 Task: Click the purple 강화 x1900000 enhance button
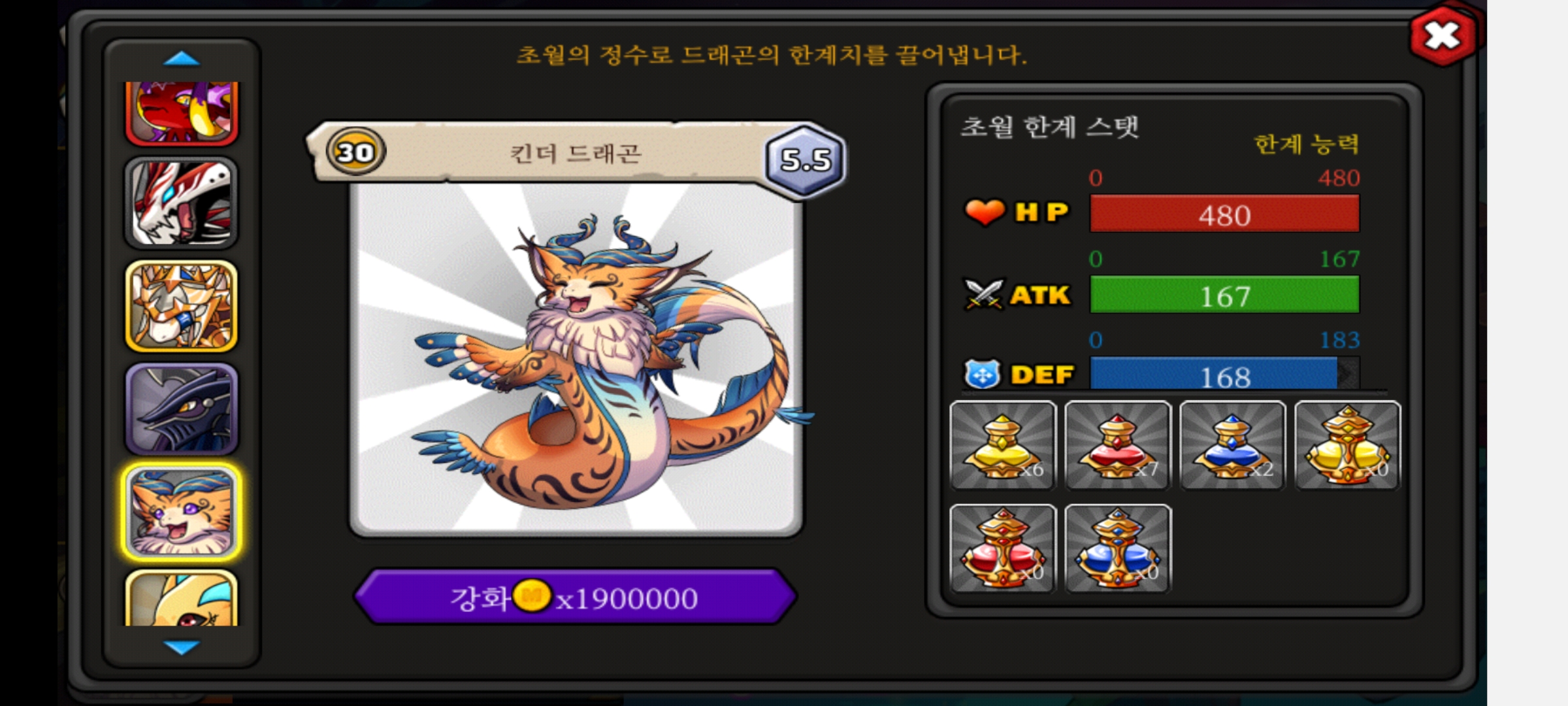575,597
